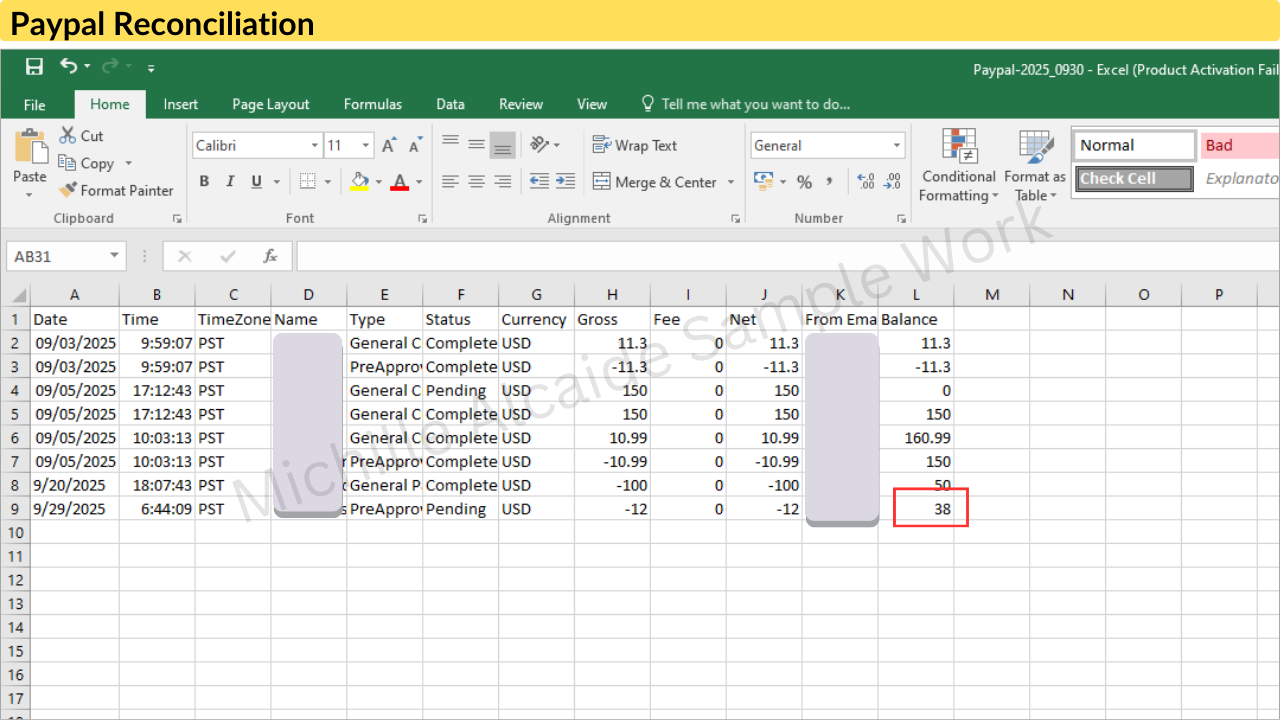Screen dimensions: 1280x720
Task: Toggle Italic formatting
Action: click(230, 182)
